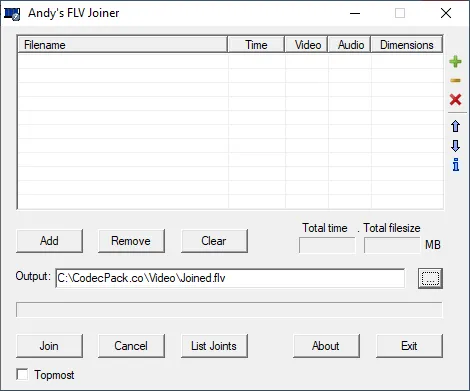This screenshot has width=470, height=391.
Task: Sort list by Filename column header
Action: point(122,45)
